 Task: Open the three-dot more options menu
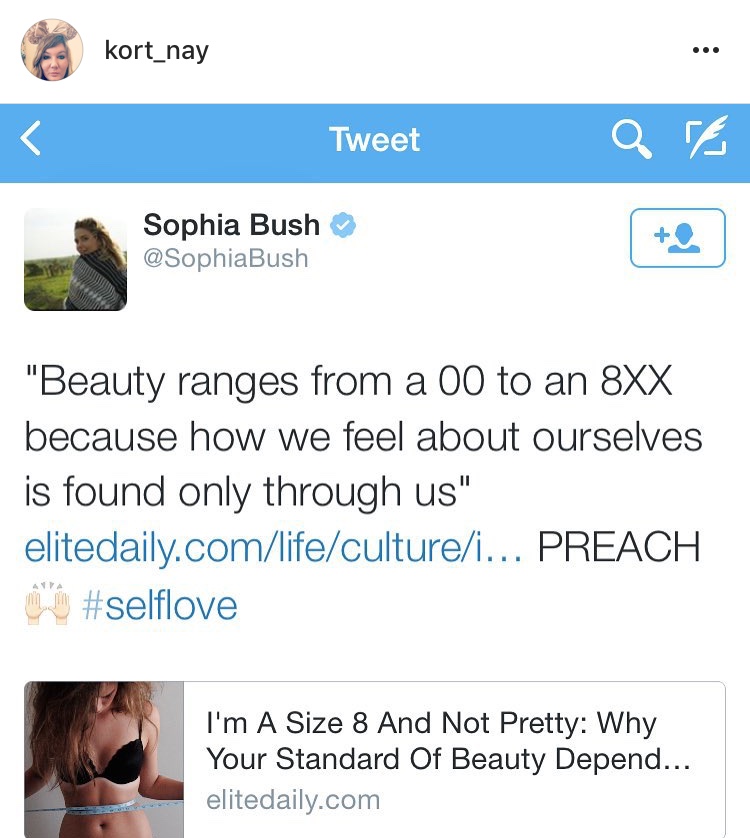tap(705, 51)
